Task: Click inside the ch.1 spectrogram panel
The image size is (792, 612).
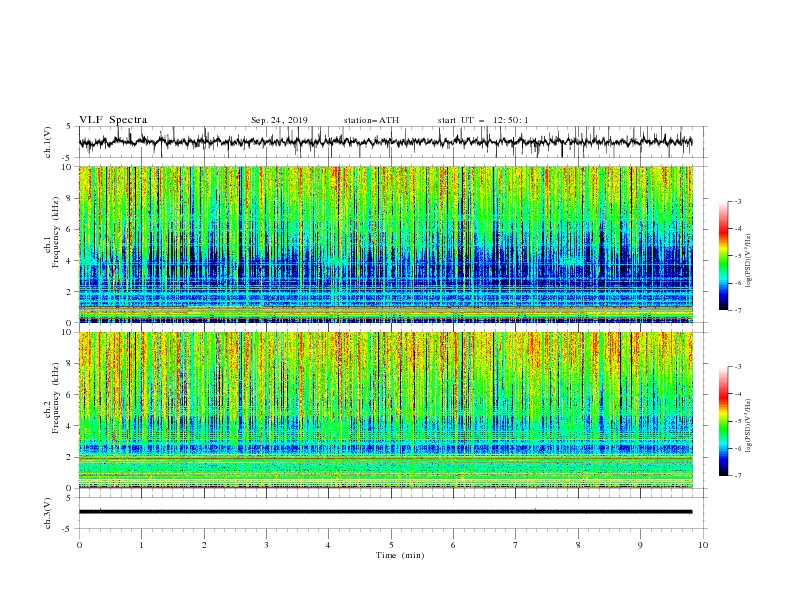Action: click(385, 244)
